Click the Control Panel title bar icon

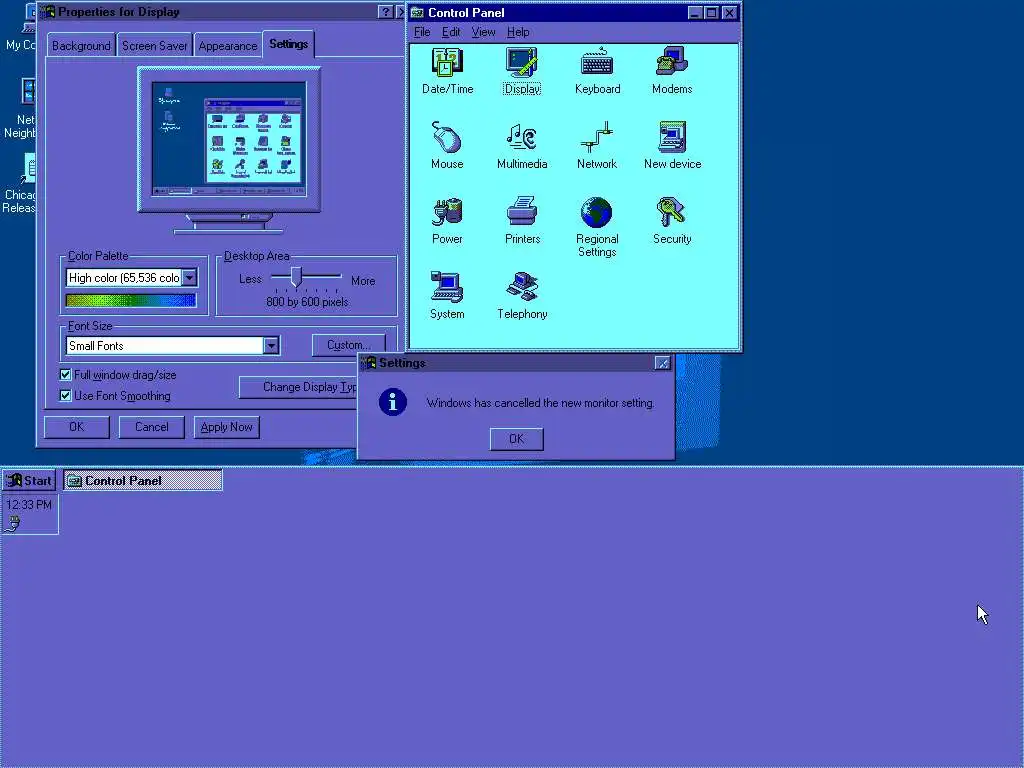coord(417,12)
